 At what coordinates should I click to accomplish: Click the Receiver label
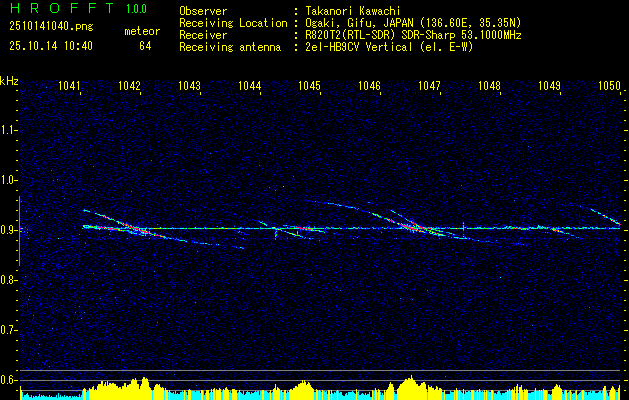coord(203,35)
